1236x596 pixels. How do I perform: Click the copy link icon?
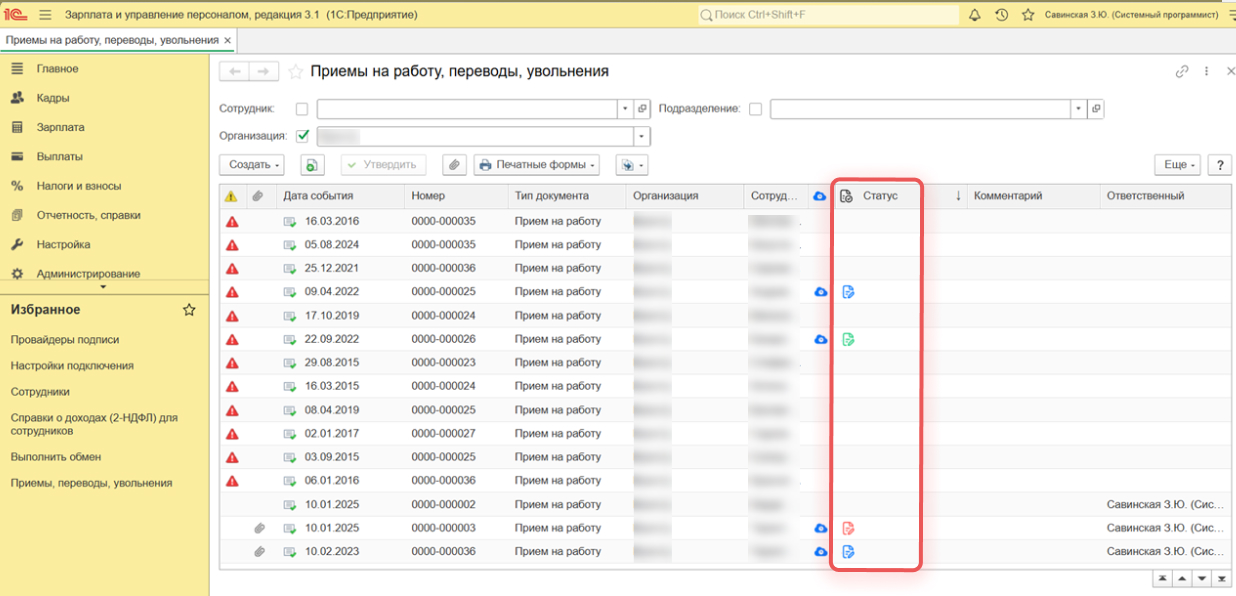tap(1182, 72)
